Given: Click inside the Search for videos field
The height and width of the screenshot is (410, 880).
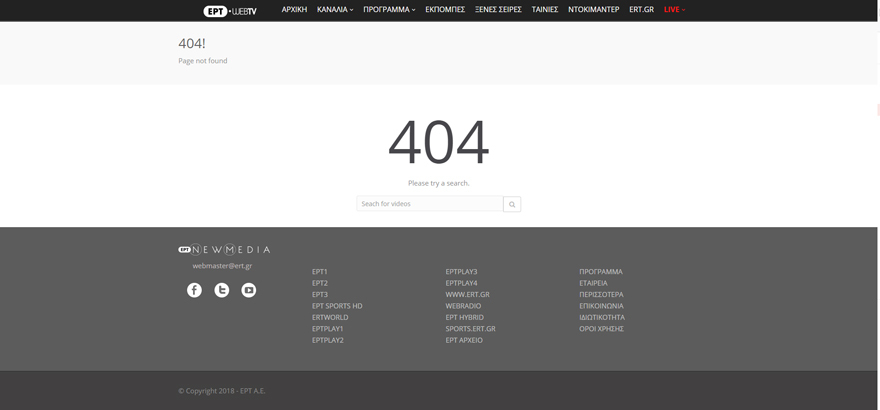Looking at the screenshot, I should click(429, 204).
